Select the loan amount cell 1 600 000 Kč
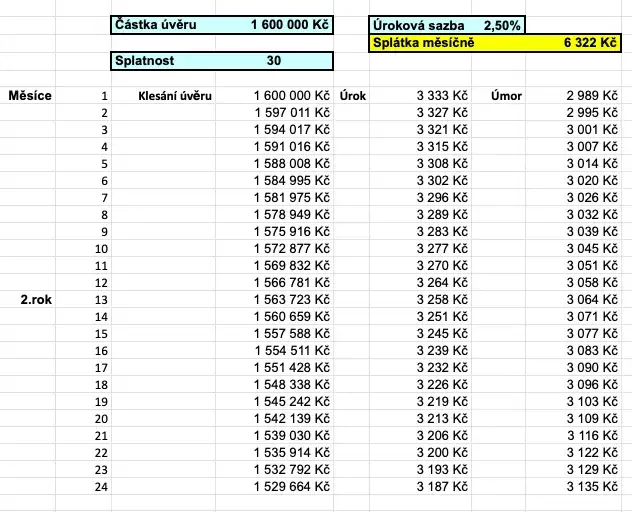The height and width of the screenshot is (512, 632). (x=289, y=25)
